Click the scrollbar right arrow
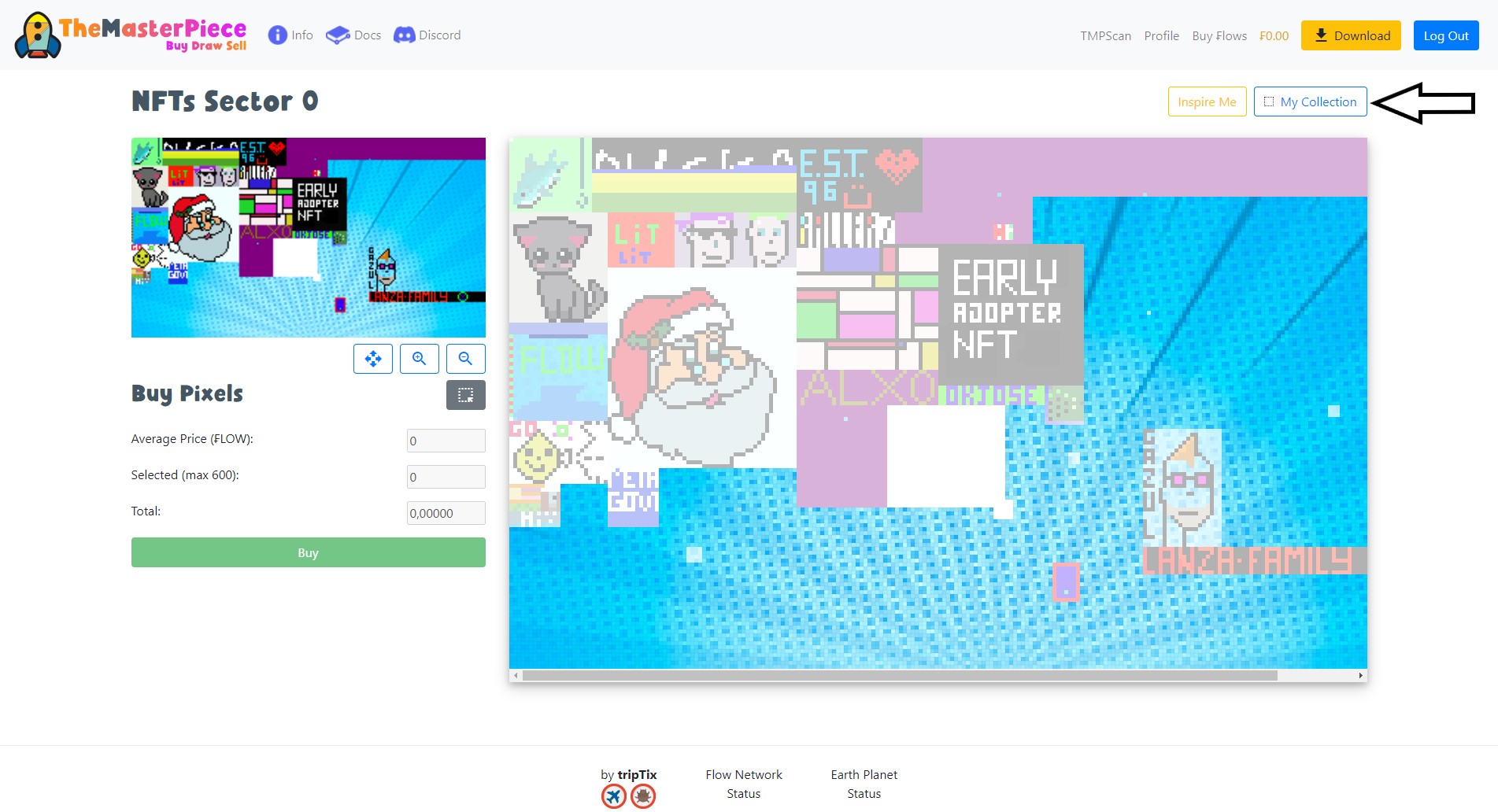This screenshot has height=812, width=1498. coord(1360,675)
